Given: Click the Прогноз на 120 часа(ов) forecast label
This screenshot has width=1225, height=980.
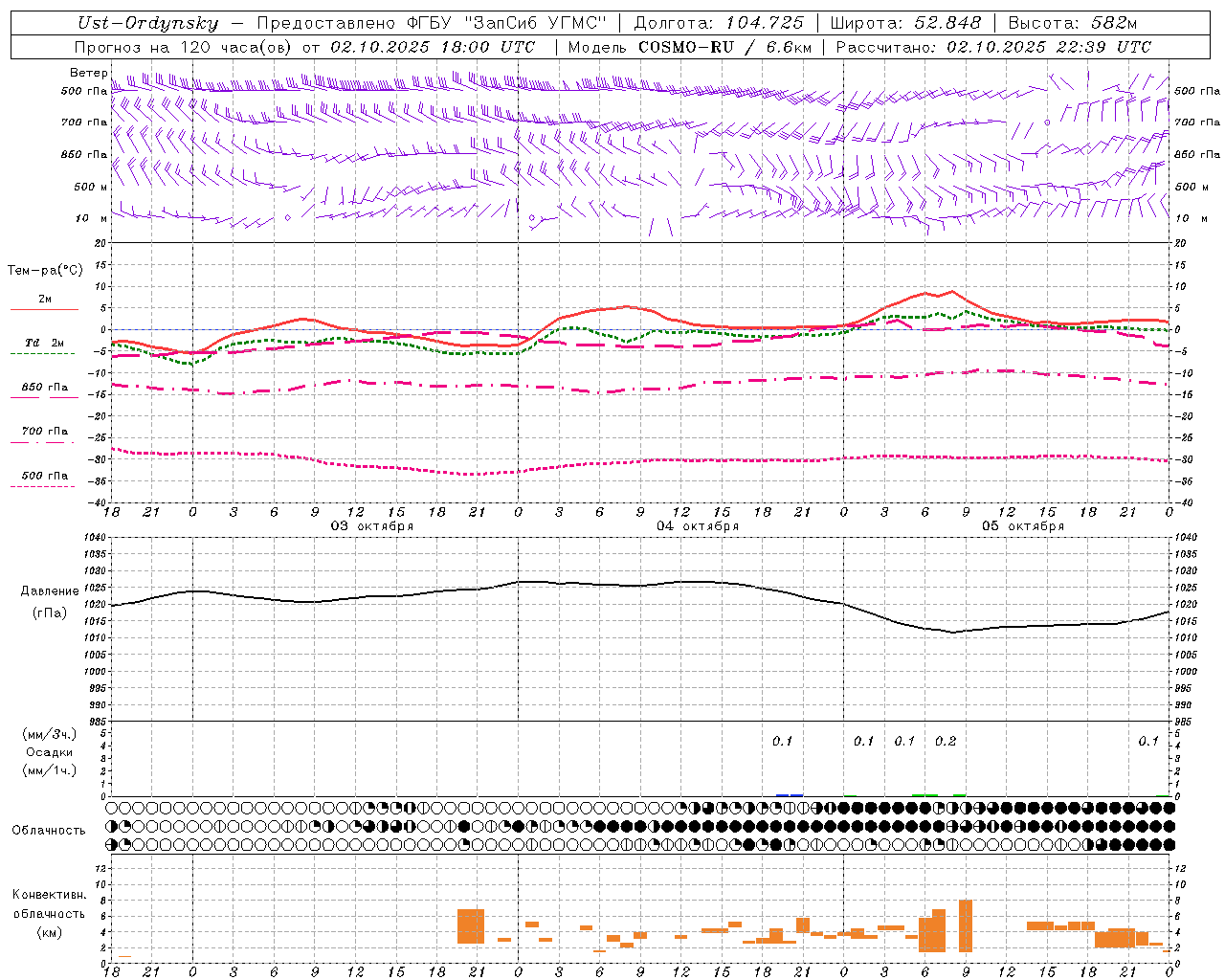Looking at the screenshot, I should coord(185,47).
